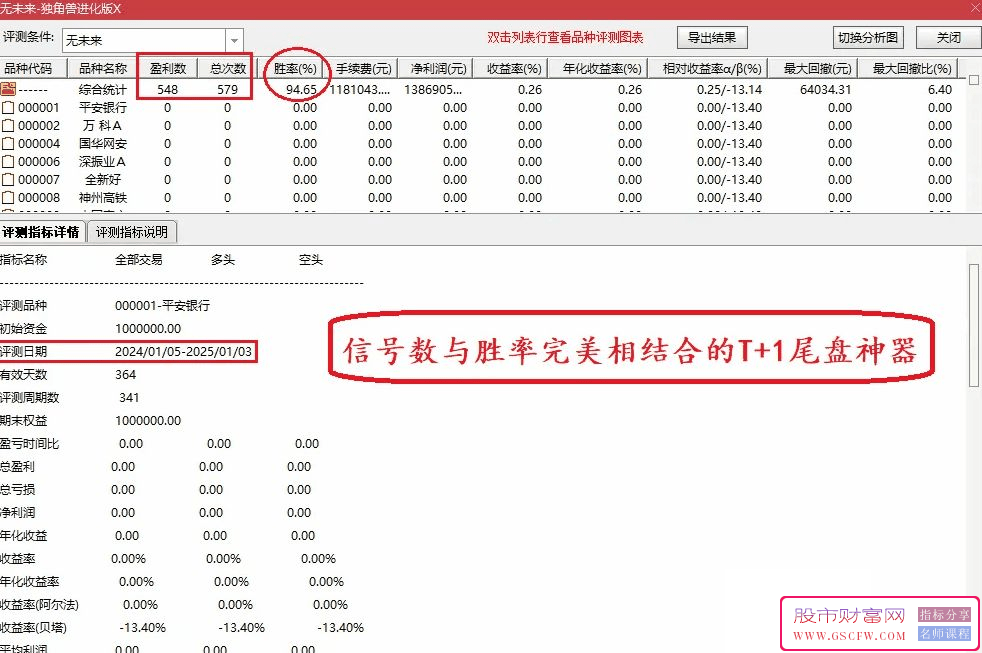Click the 无未来 condition combo box
Viewport: 982px width, 653px height.
tap(152, 41)
